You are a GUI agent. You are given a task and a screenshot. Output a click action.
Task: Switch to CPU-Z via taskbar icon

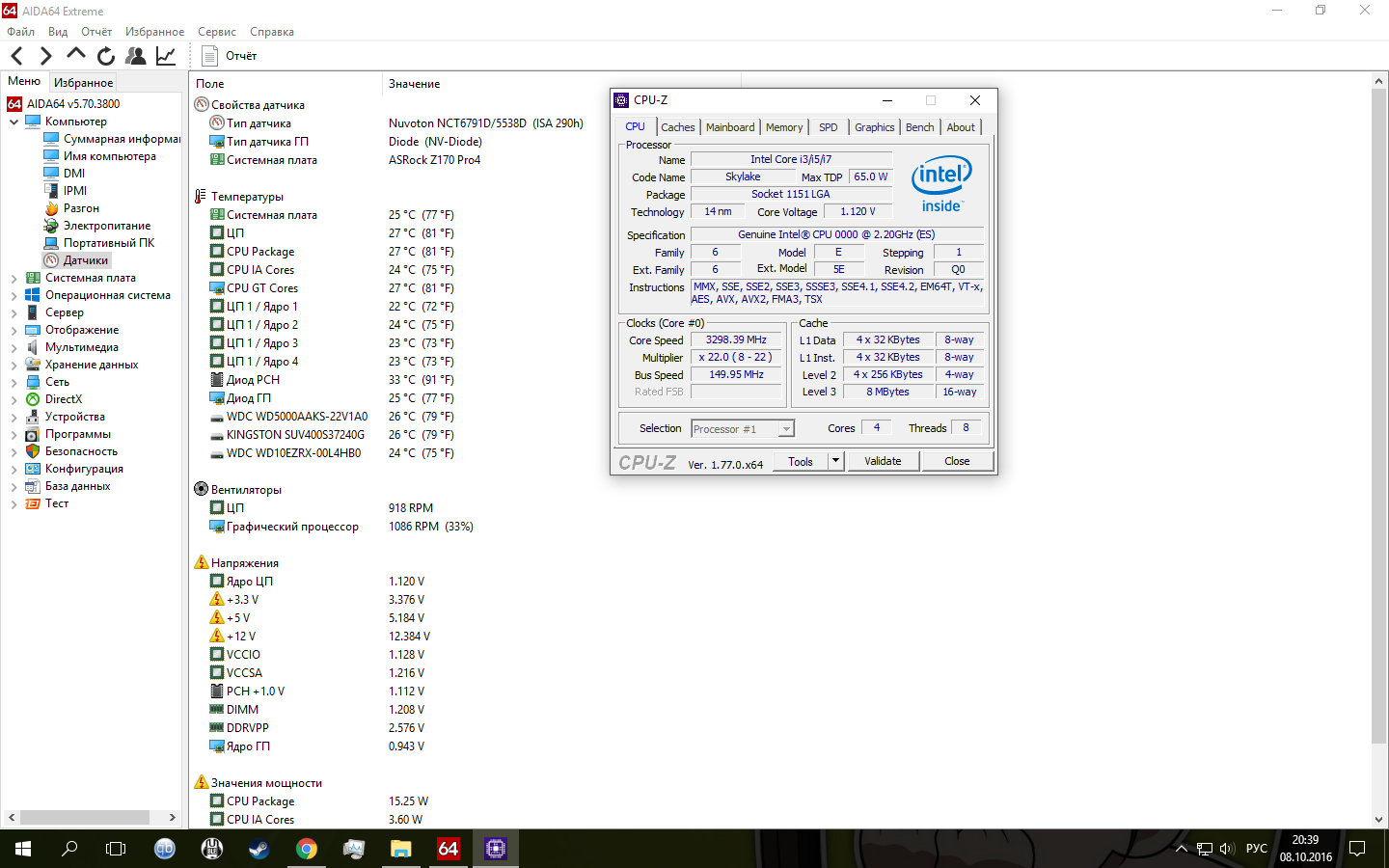pyautogui.click(x=496, y=849)
